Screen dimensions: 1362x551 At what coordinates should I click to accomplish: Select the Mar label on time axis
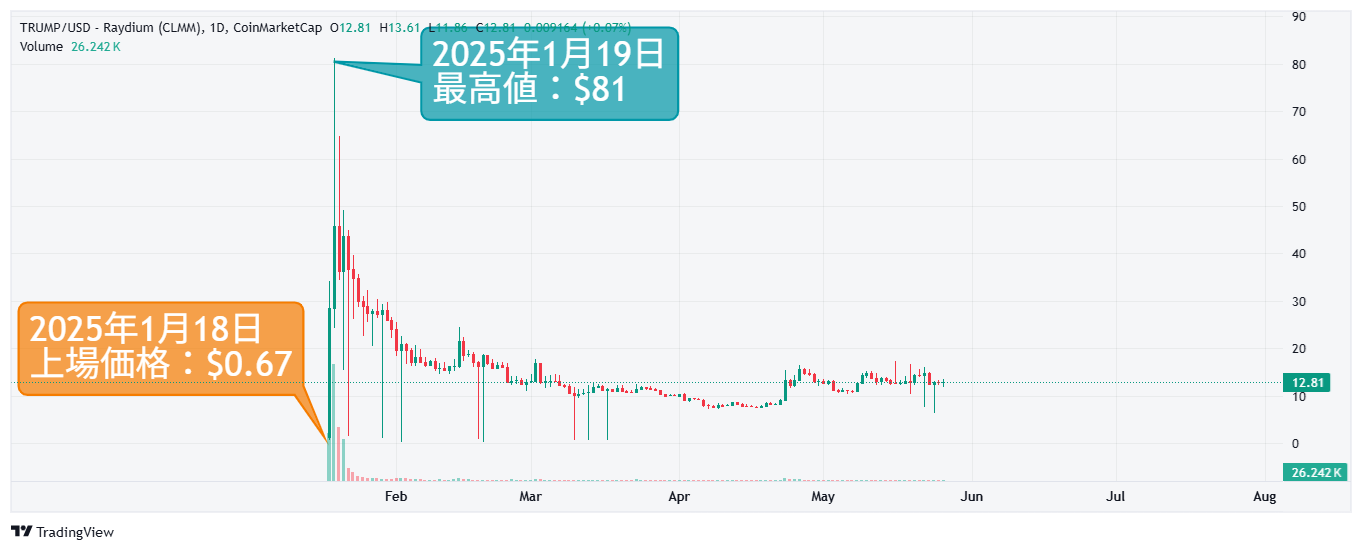click(531, 496)
